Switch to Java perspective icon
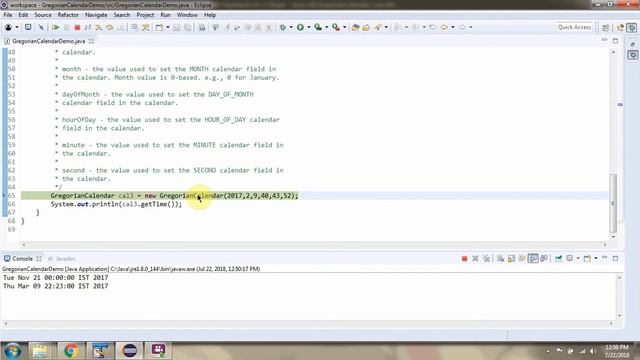The width and height of the screenshot is (640, 360). [x=621, y=27]
